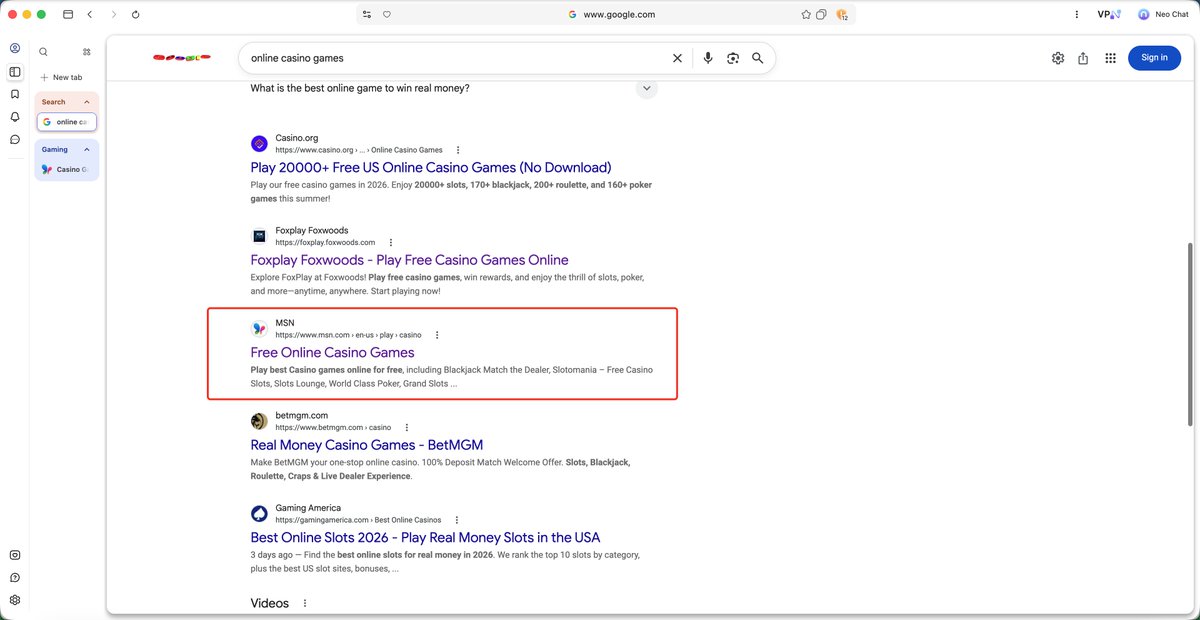1200x620 pixels.
Task: Select the Gaming tab group label
Action: click(55, 149)
